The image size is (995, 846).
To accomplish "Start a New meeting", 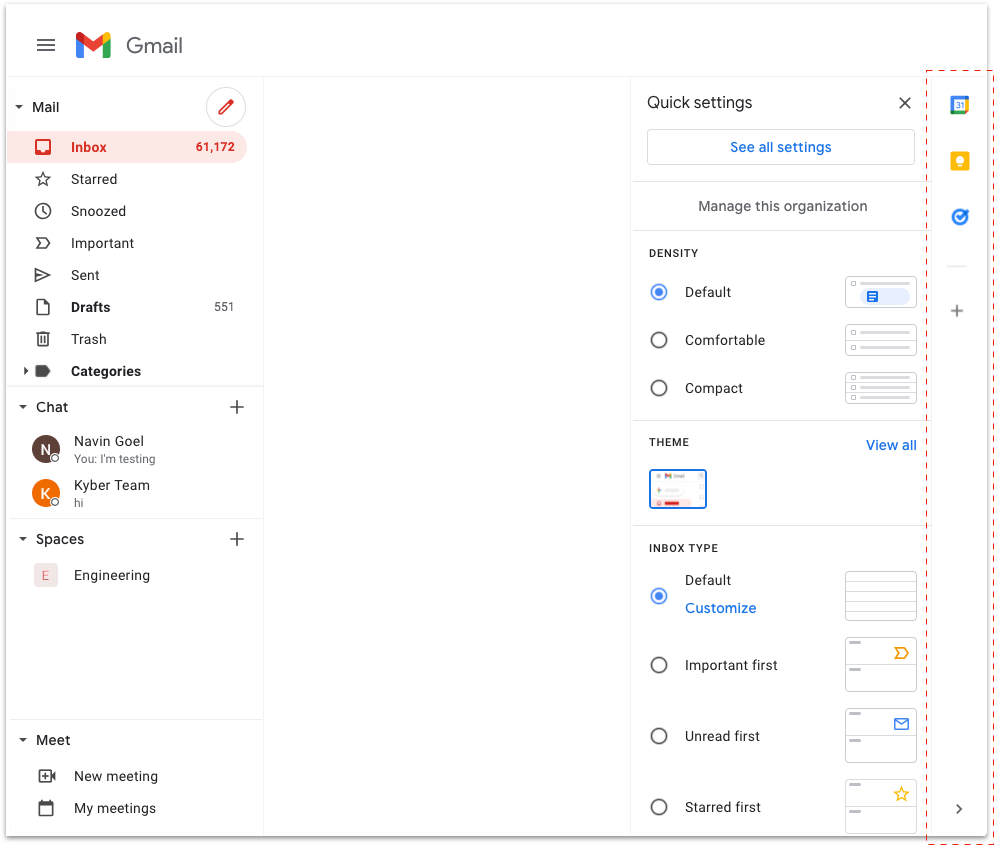I will [x=115, y=776].
